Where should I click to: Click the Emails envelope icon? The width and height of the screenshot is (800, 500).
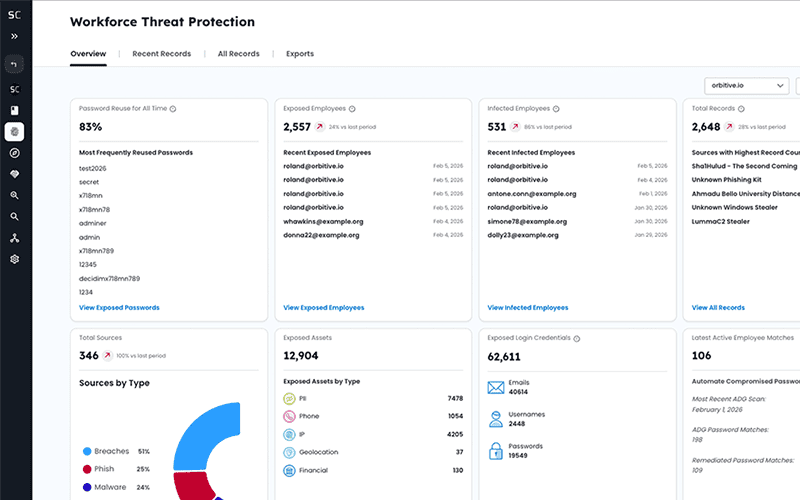(495, 388)
